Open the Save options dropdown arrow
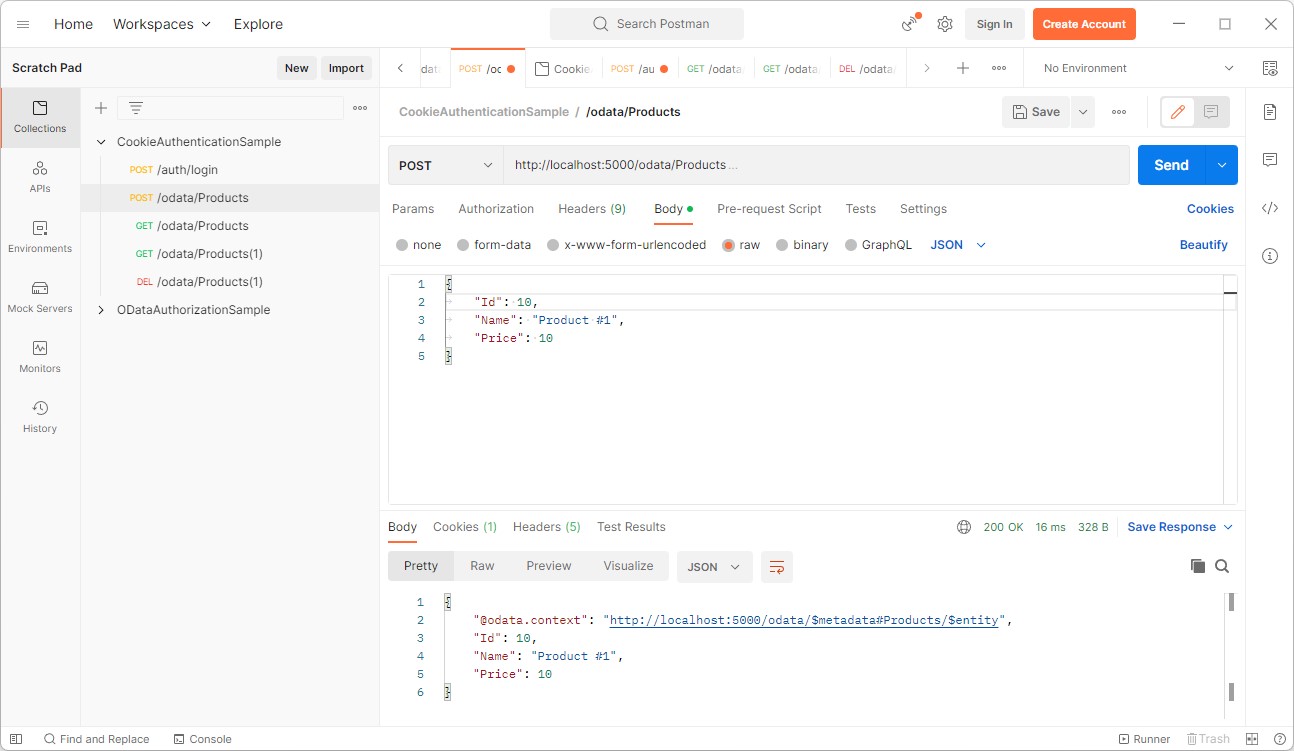Image resolution: width=1294 pixels, height=751 pixels. (x=1083, y=112)
